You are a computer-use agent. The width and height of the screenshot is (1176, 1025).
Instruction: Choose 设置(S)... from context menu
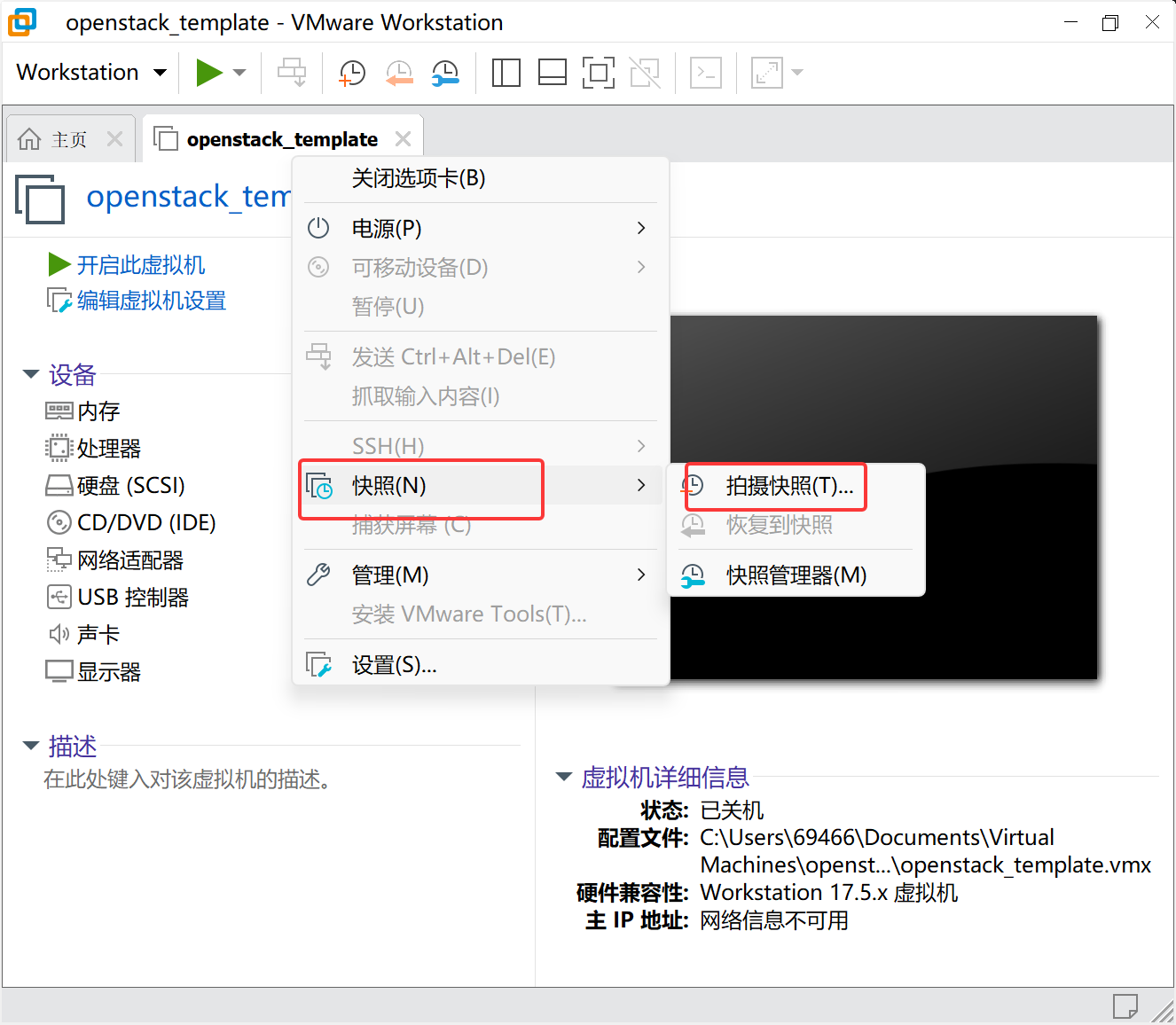point(481,664)
